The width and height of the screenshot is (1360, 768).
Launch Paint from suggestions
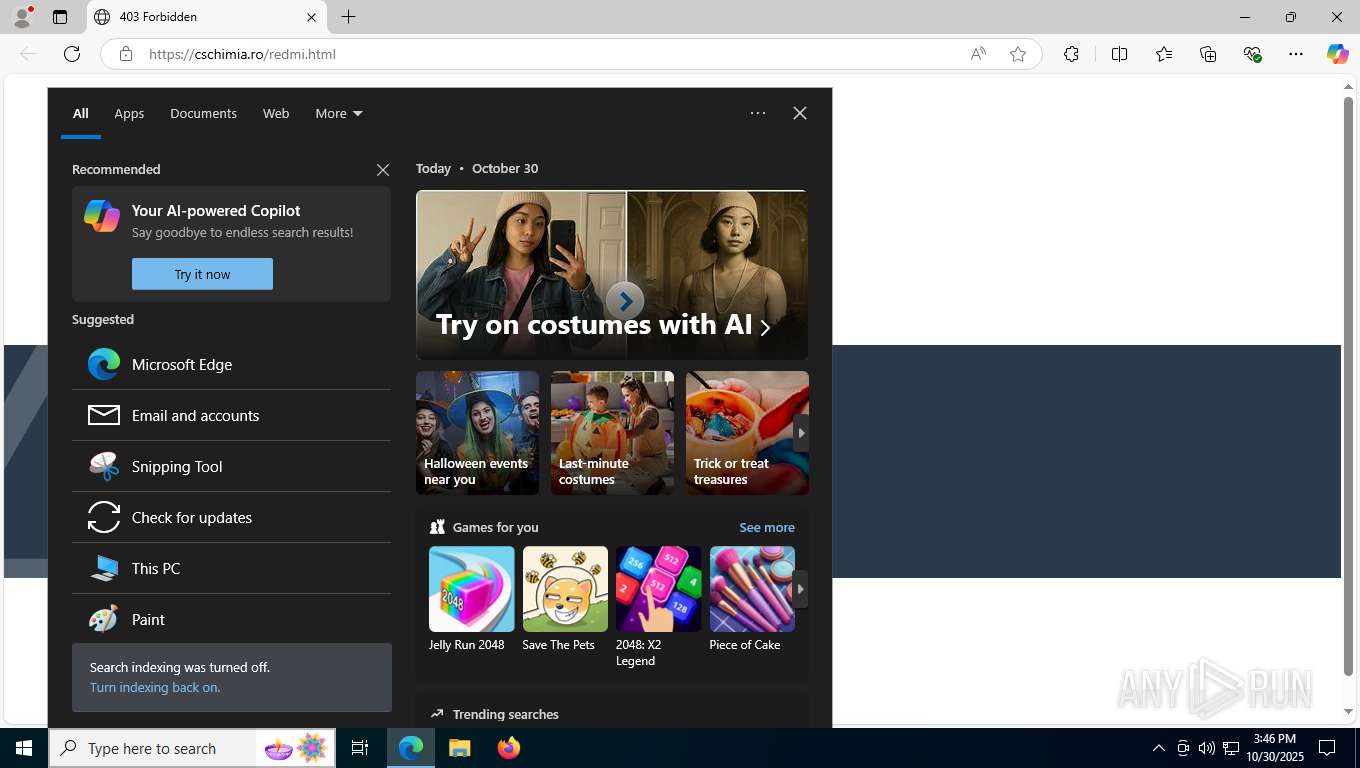[x=231, y=619]
